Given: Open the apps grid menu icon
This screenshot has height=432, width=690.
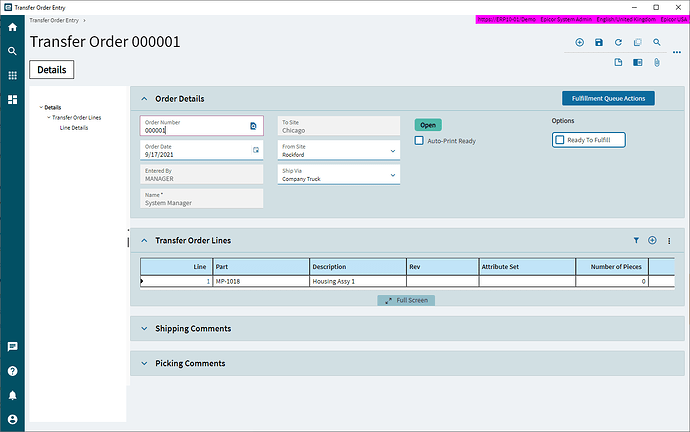Looking at the screenshot, I should click(x=12, y=75).
